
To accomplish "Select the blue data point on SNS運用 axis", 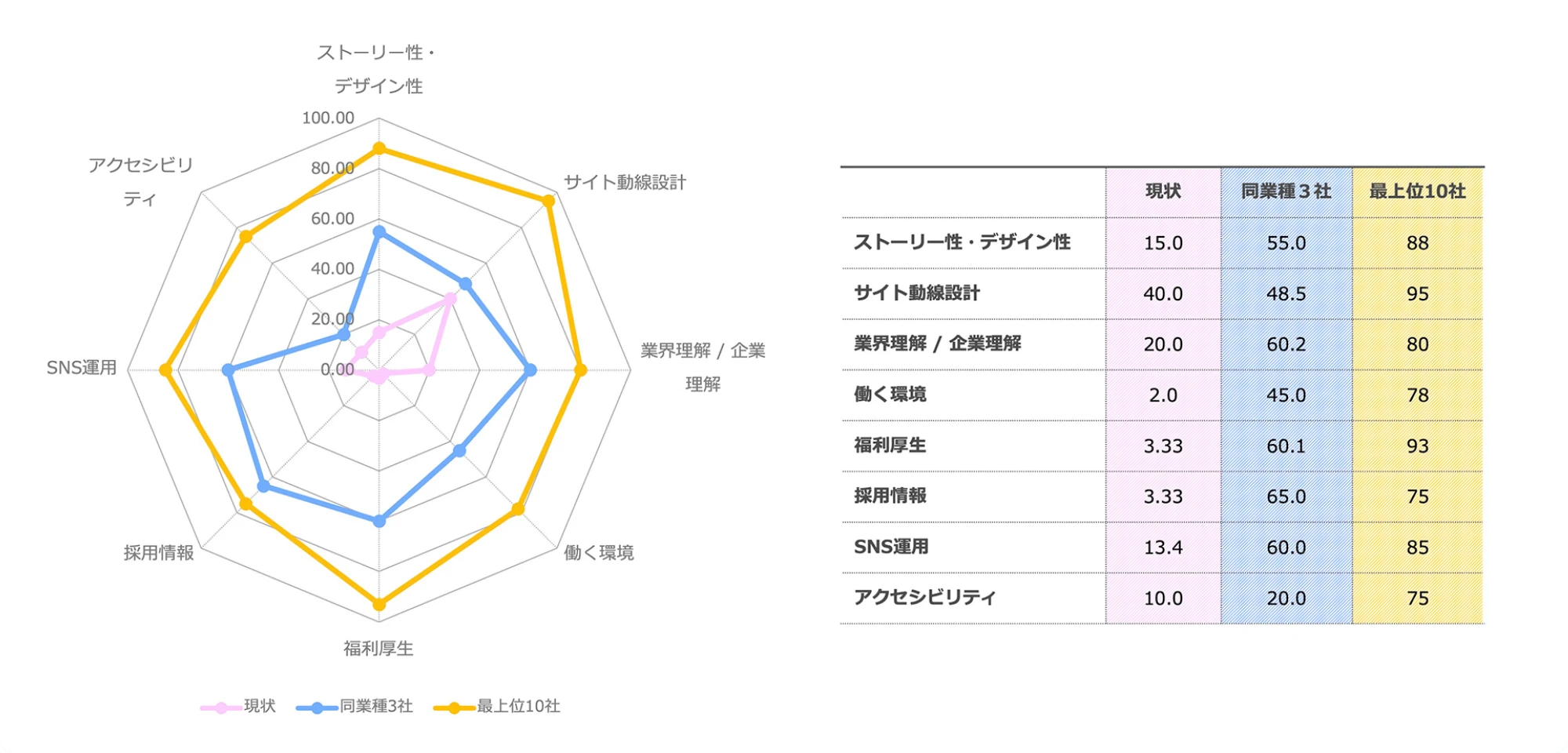I will click(227, 370).
